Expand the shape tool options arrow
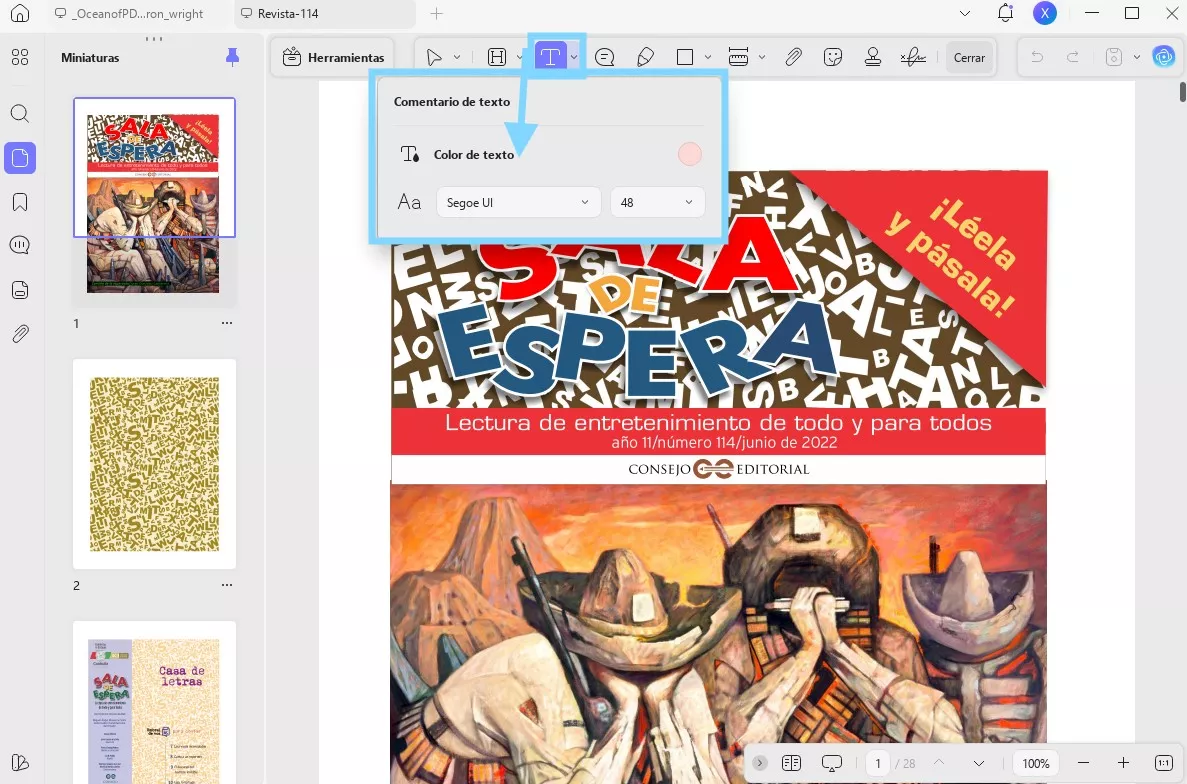1187x784 pixels. tap(708, 58)
